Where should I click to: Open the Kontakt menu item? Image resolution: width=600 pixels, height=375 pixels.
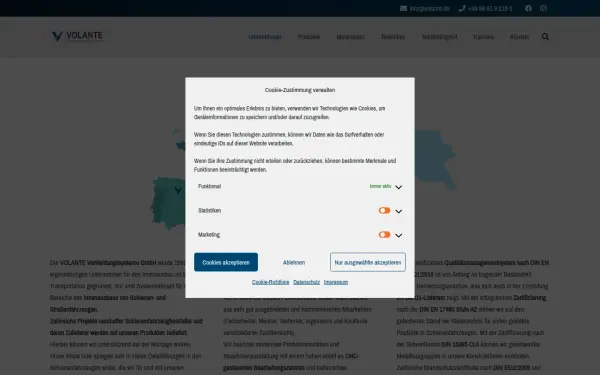click(x=519, y=37)
